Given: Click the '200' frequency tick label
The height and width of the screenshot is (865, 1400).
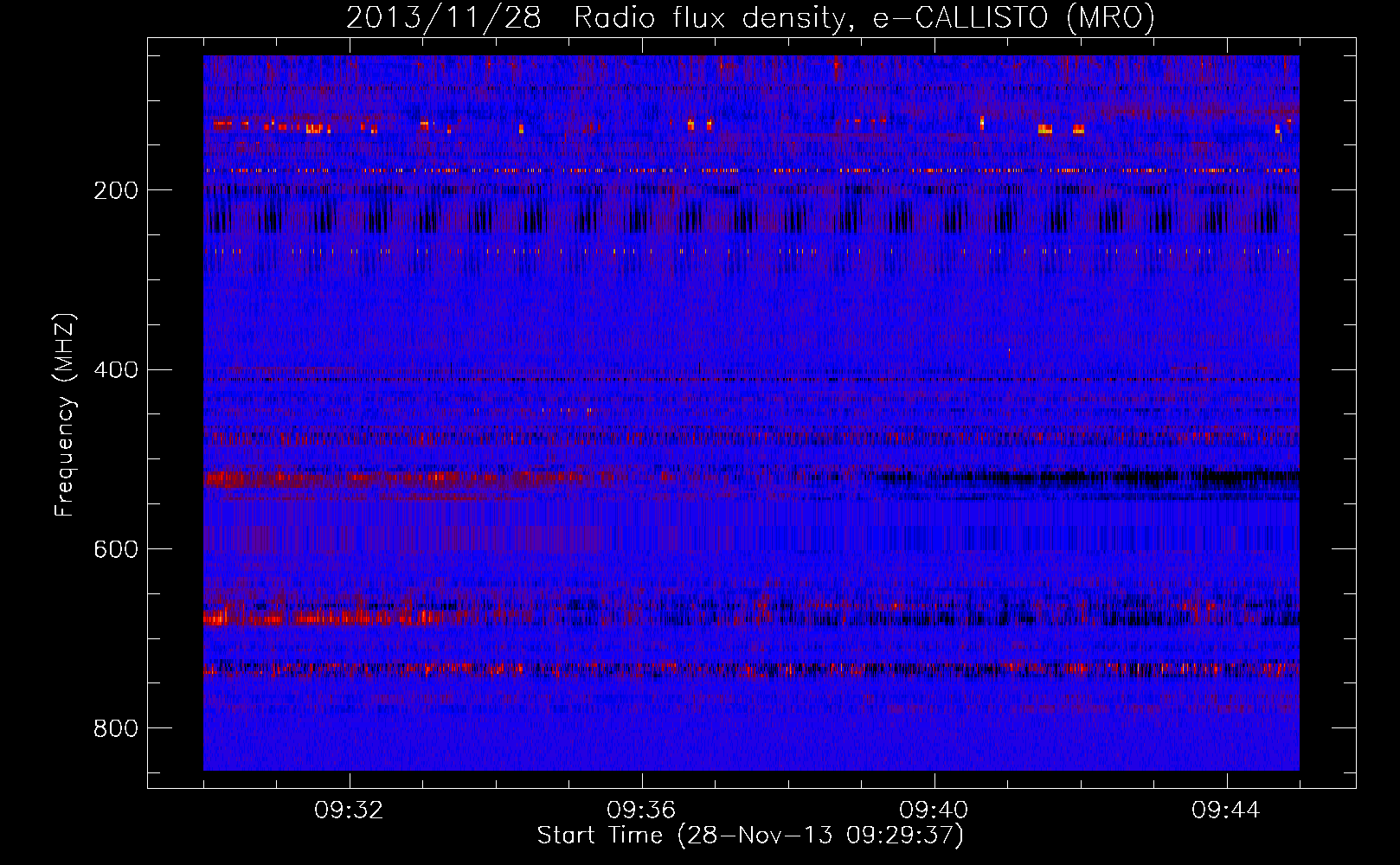Looking at the screenshot, I should click(x=115, y=190).
